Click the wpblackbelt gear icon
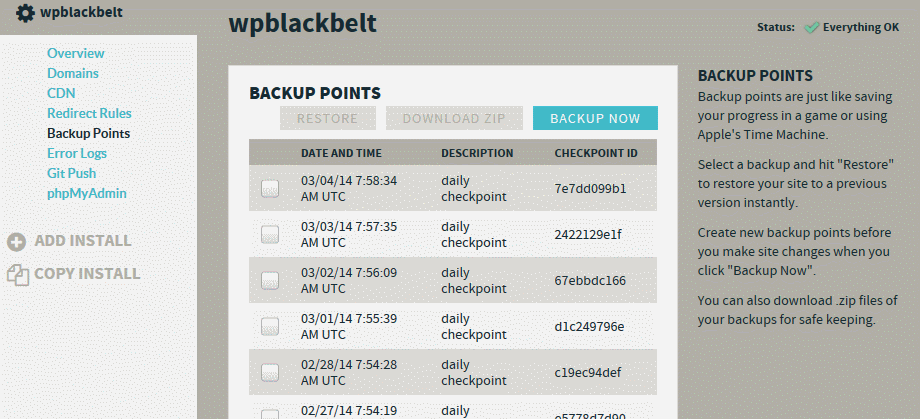Viewport: 920px width, 419px height. pos(25,13)
